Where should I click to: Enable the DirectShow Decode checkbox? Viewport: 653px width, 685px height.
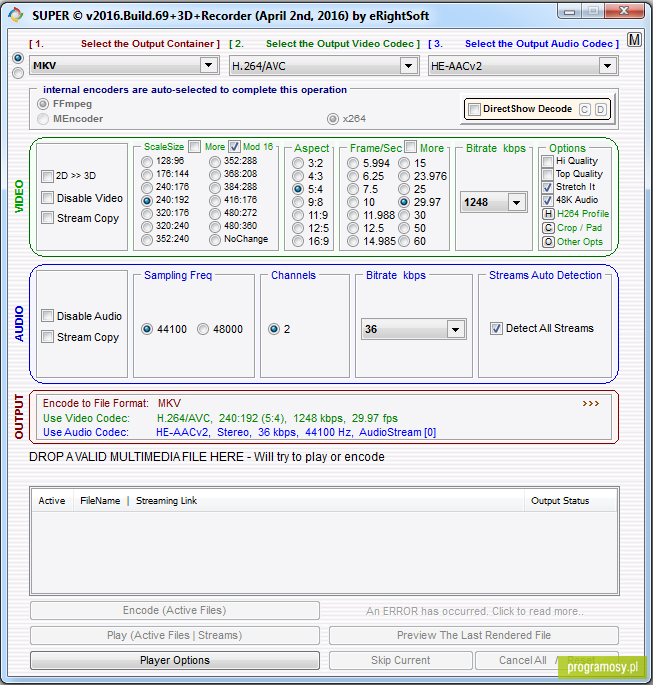(x=474, y=109)
